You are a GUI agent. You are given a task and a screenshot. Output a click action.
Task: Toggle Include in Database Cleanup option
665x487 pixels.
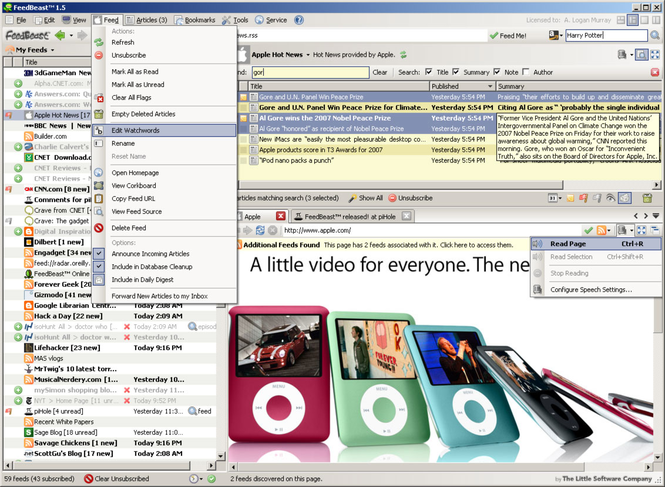pyautogui.click(x=99, y=267)
